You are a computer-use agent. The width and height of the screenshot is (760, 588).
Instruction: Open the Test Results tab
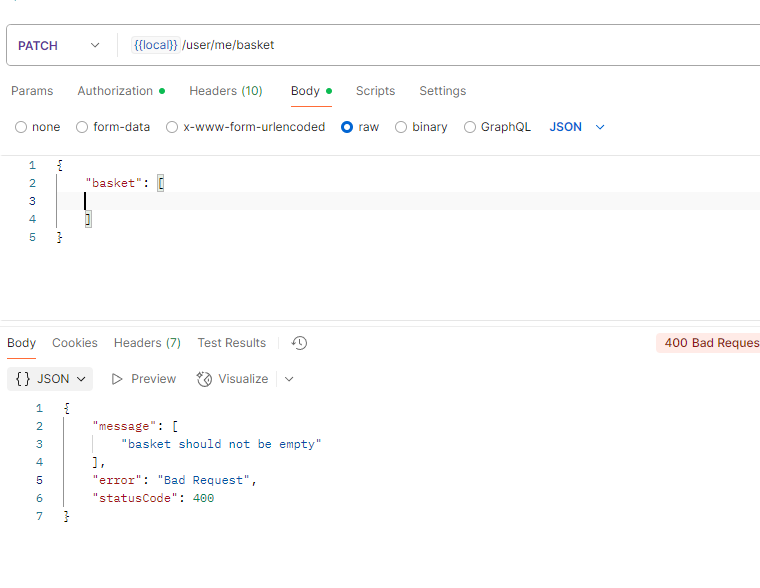232,343
